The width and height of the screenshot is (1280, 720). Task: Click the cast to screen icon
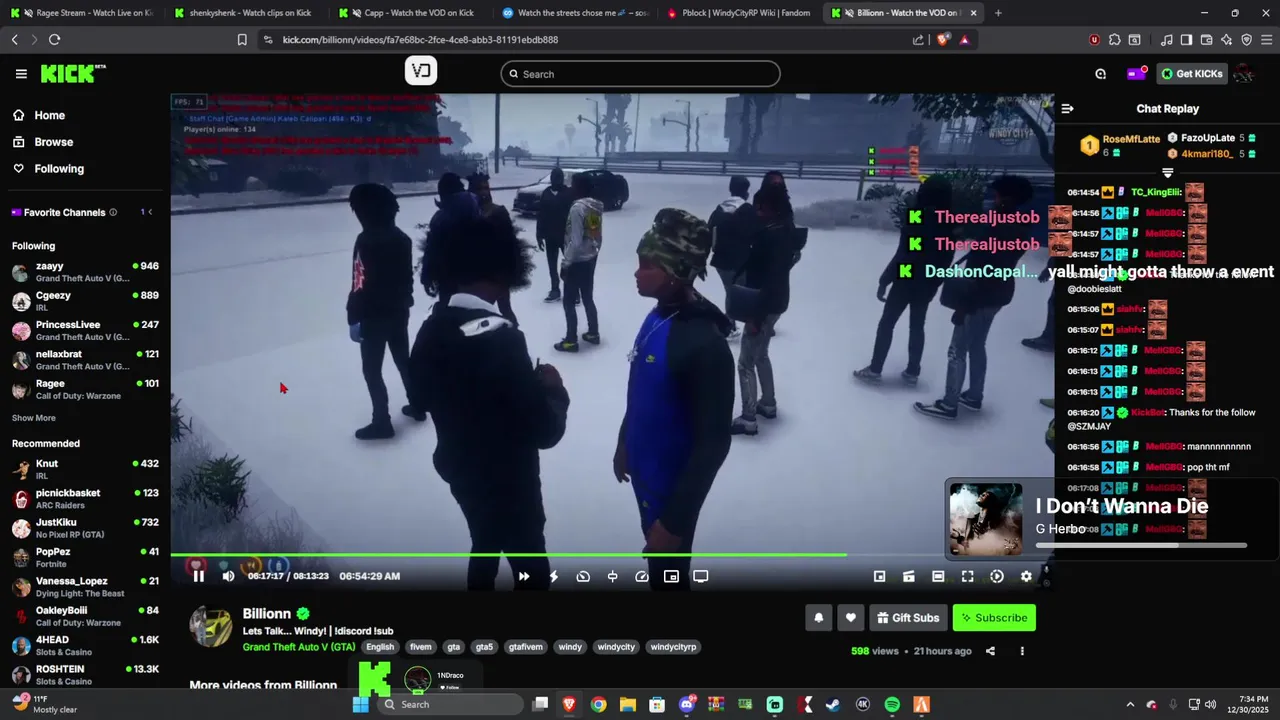click(701, 576)
